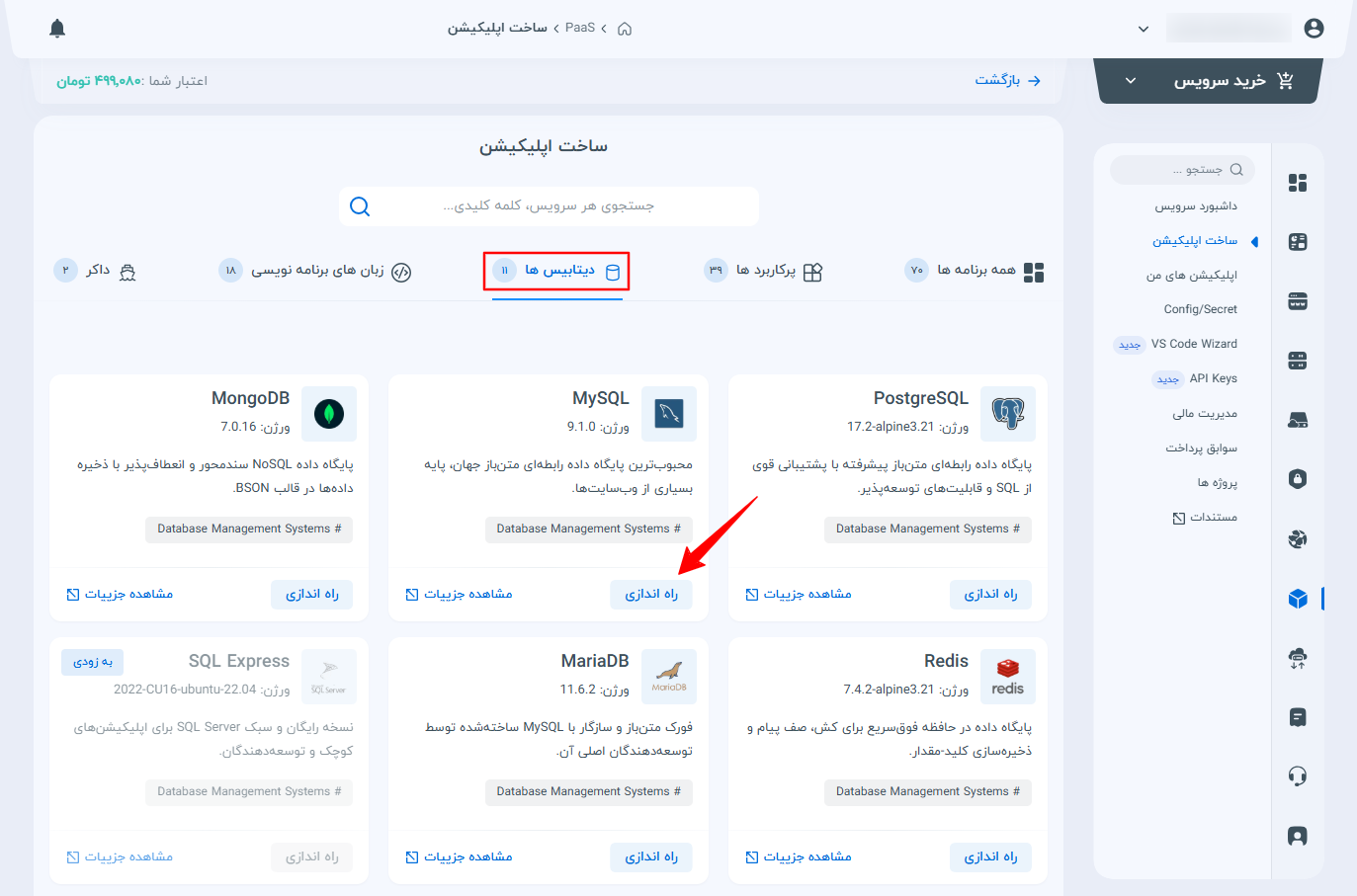Select the دیتابیس ها tab
Screen dimensions: 1357x896
coord(556,271)
